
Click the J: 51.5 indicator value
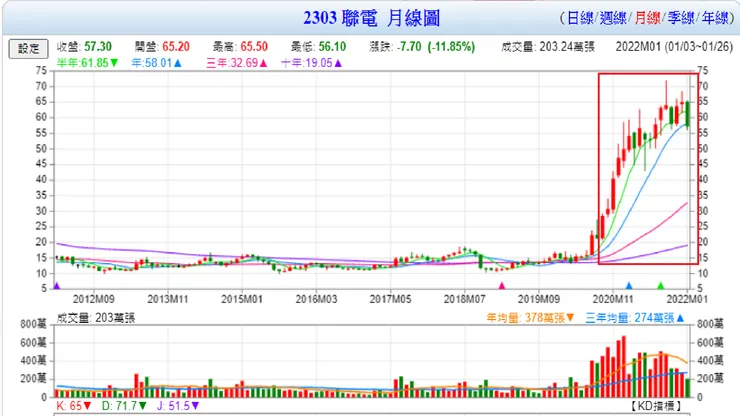[x=178, y=406]
